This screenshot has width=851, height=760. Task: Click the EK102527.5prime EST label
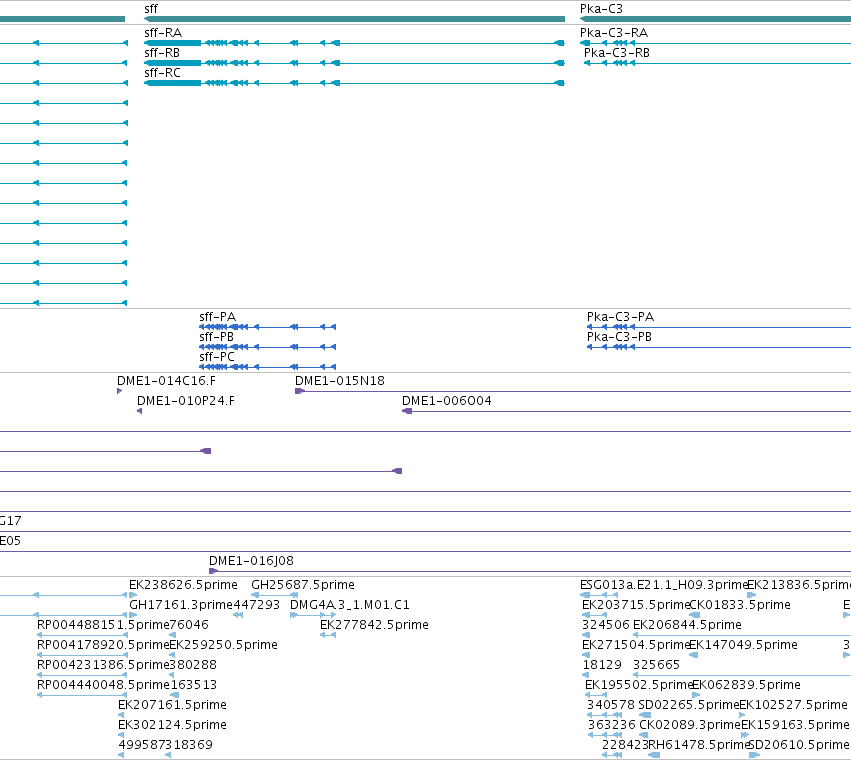pyautogui.click(x=793, y=705)
